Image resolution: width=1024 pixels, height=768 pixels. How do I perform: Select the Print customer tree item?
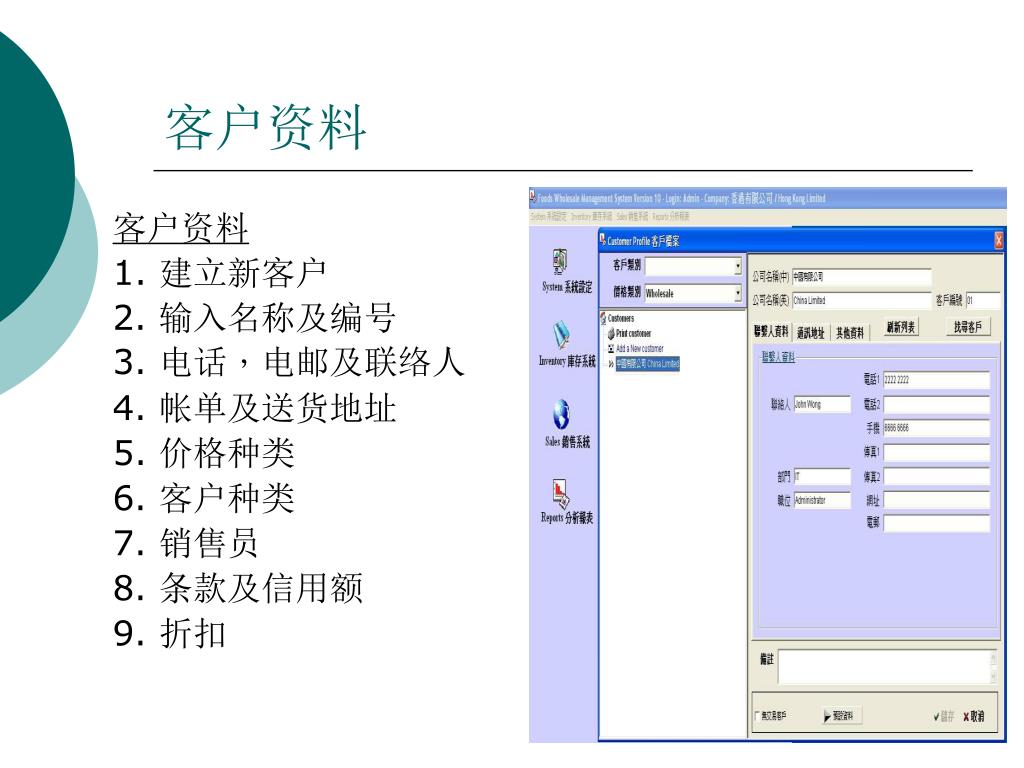(633, 334)
